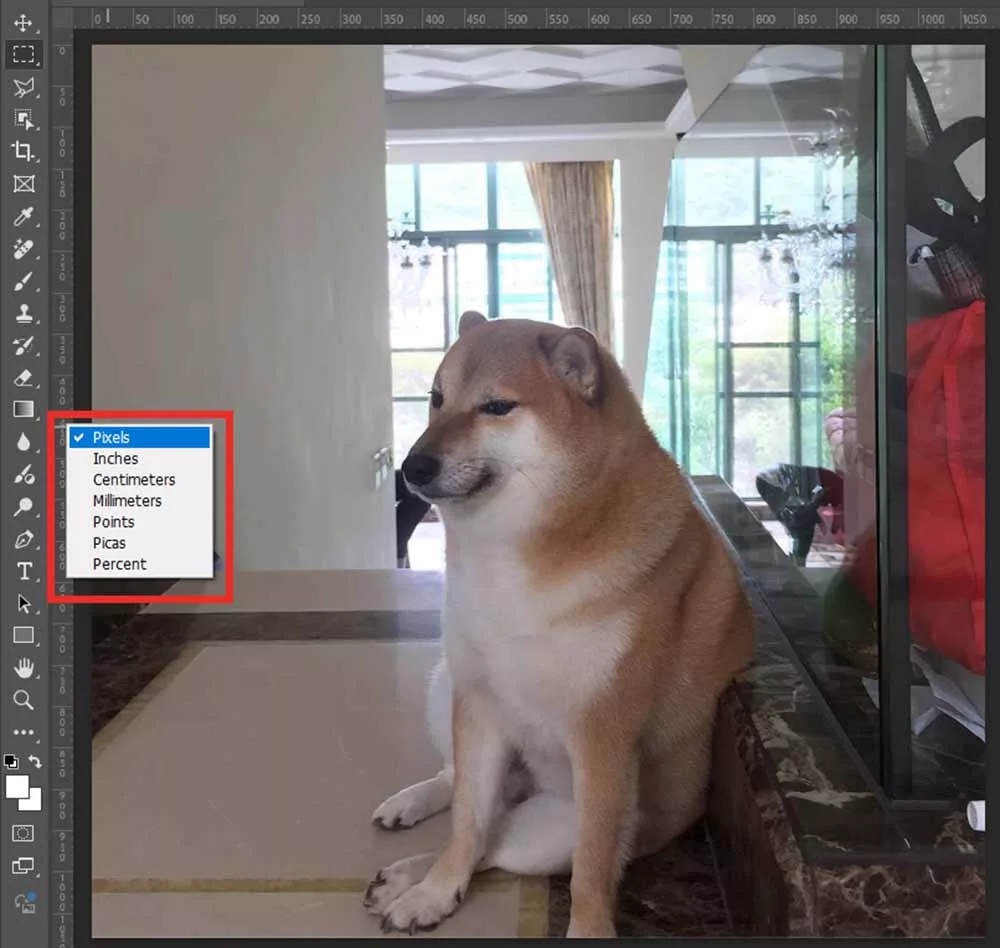Click the checked Pixels unit option
This screenshot has height=948, width=1000.
pos(140,437)
